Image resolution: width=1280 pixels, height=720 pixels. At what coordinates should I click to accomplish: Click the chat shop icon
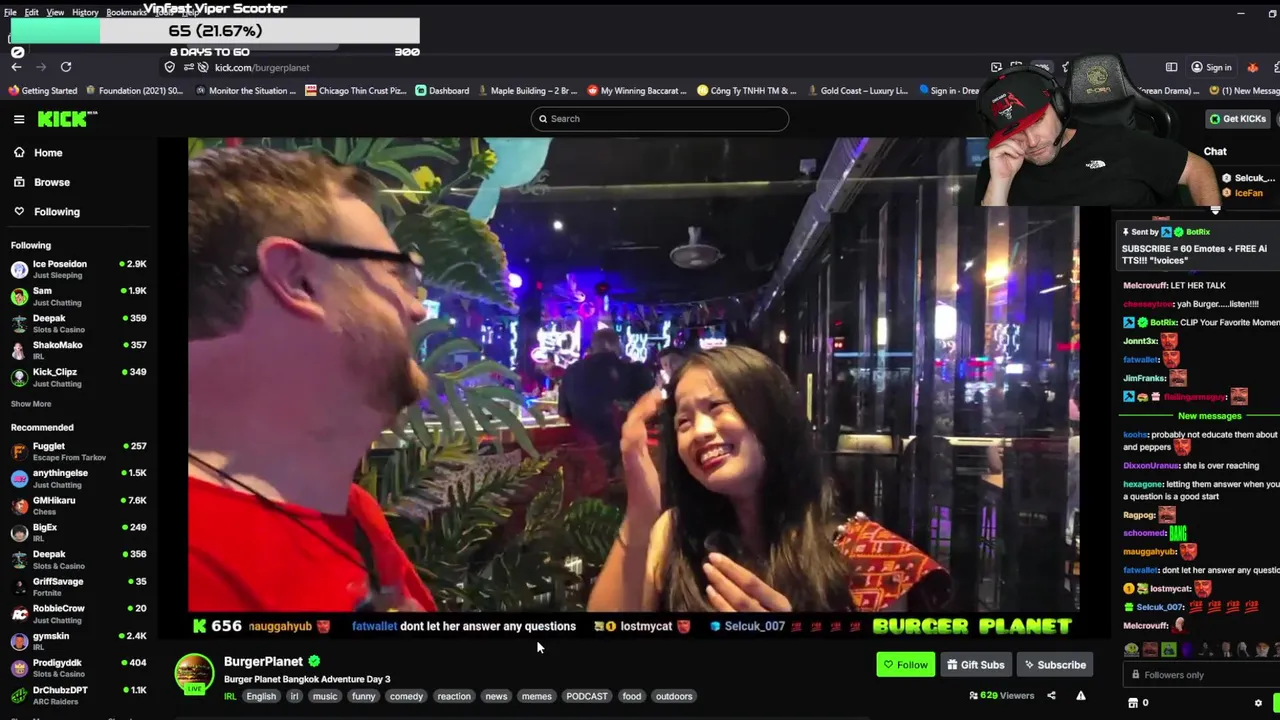coord(1133,703)
